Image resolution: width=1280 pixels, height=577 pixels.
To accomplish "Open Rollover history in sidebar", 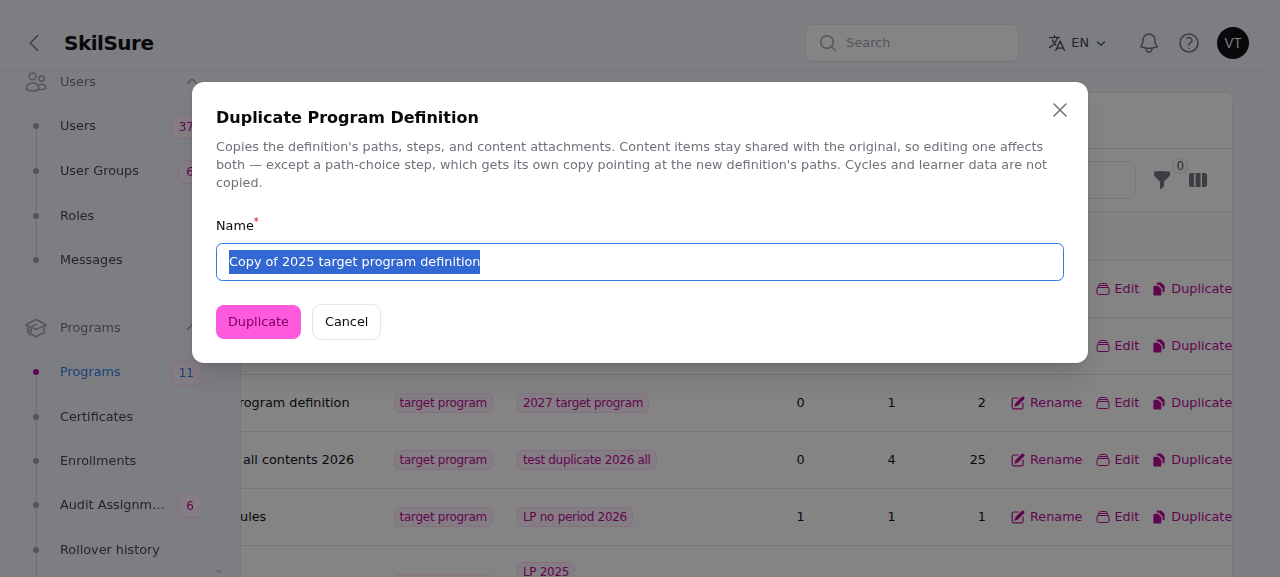I will 110,550.
